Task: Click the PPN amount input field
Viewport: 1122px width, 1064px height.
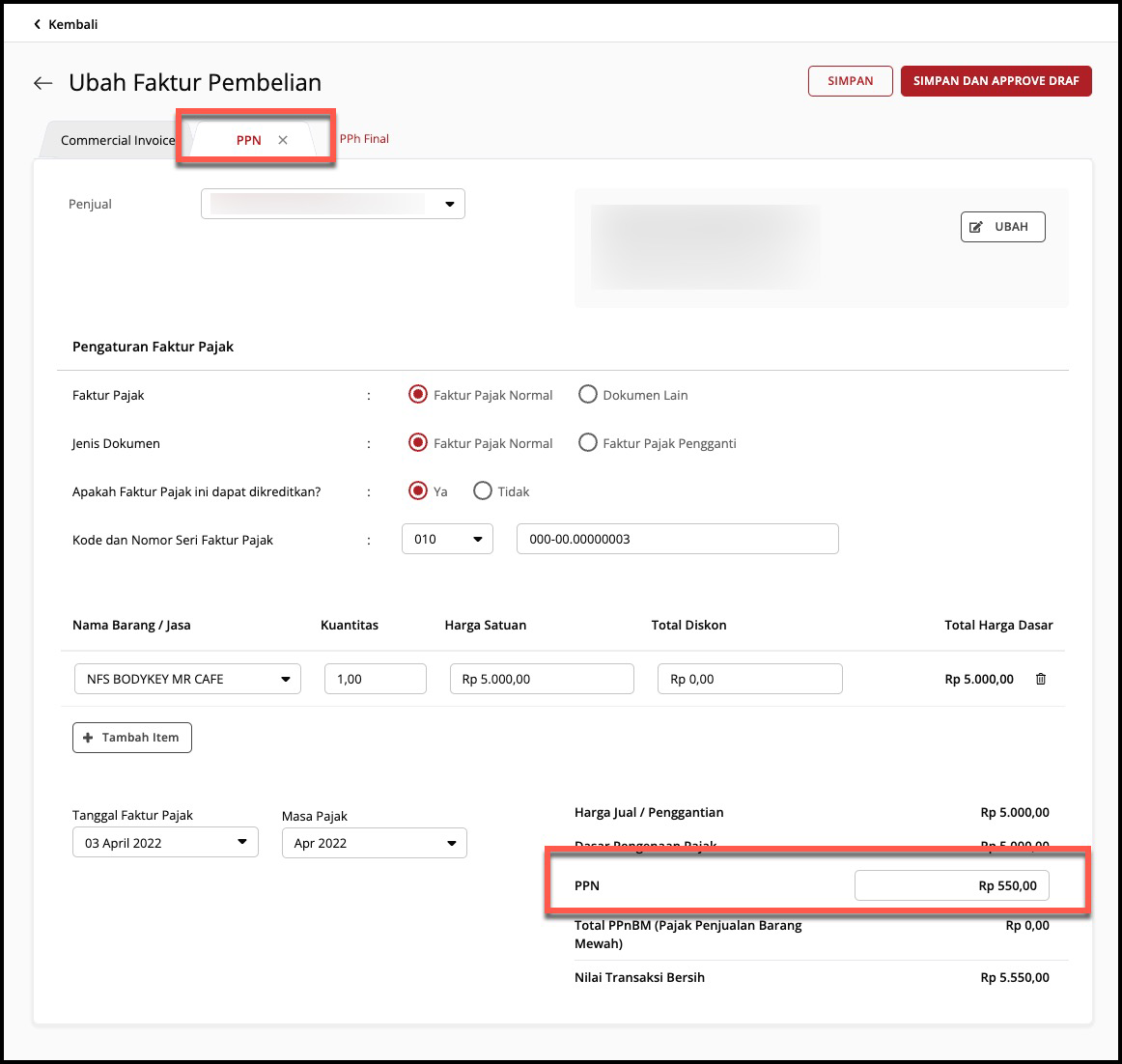Action: (x=951, y=885)
